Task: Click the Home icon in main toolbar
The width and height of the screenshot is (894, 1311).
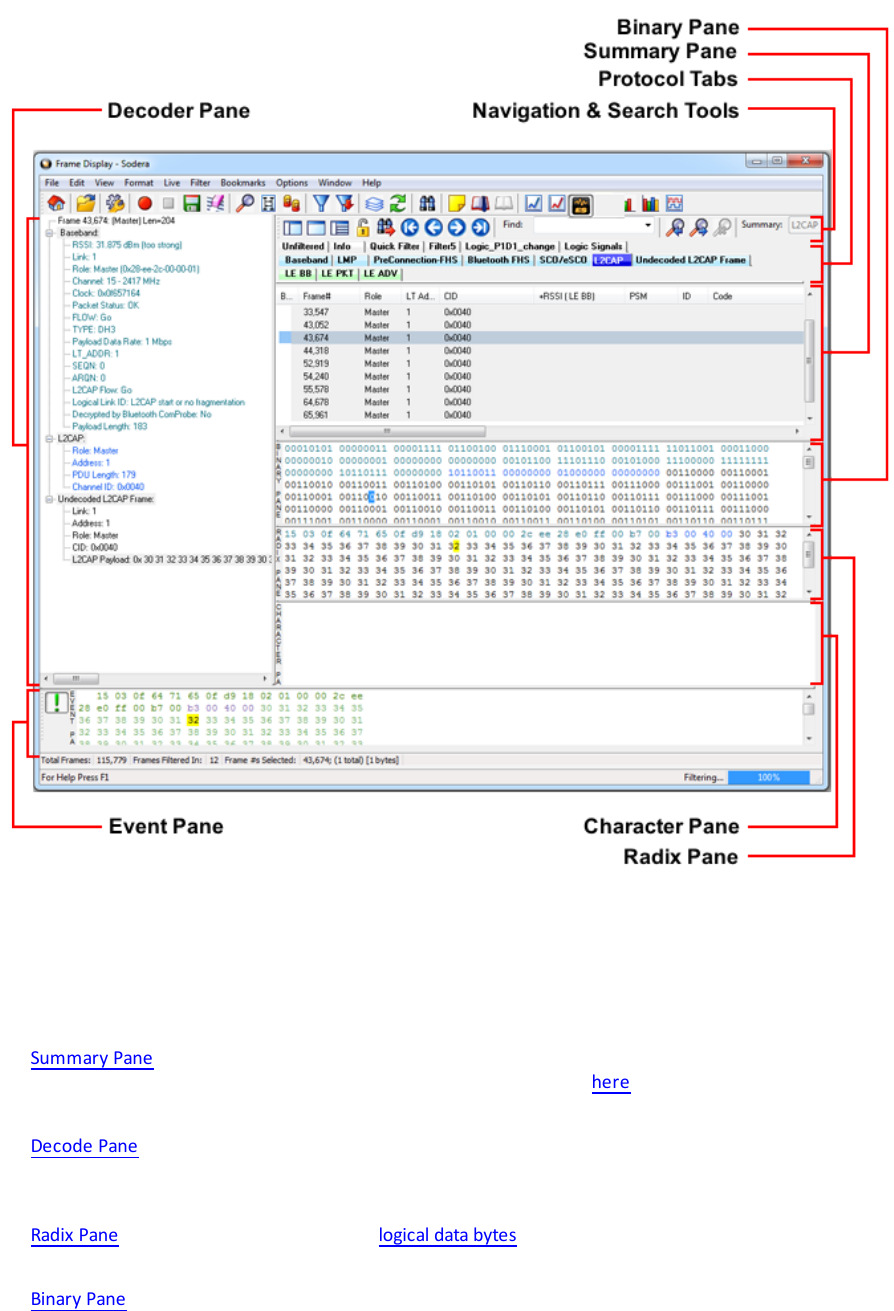Action: click(56, 204)
